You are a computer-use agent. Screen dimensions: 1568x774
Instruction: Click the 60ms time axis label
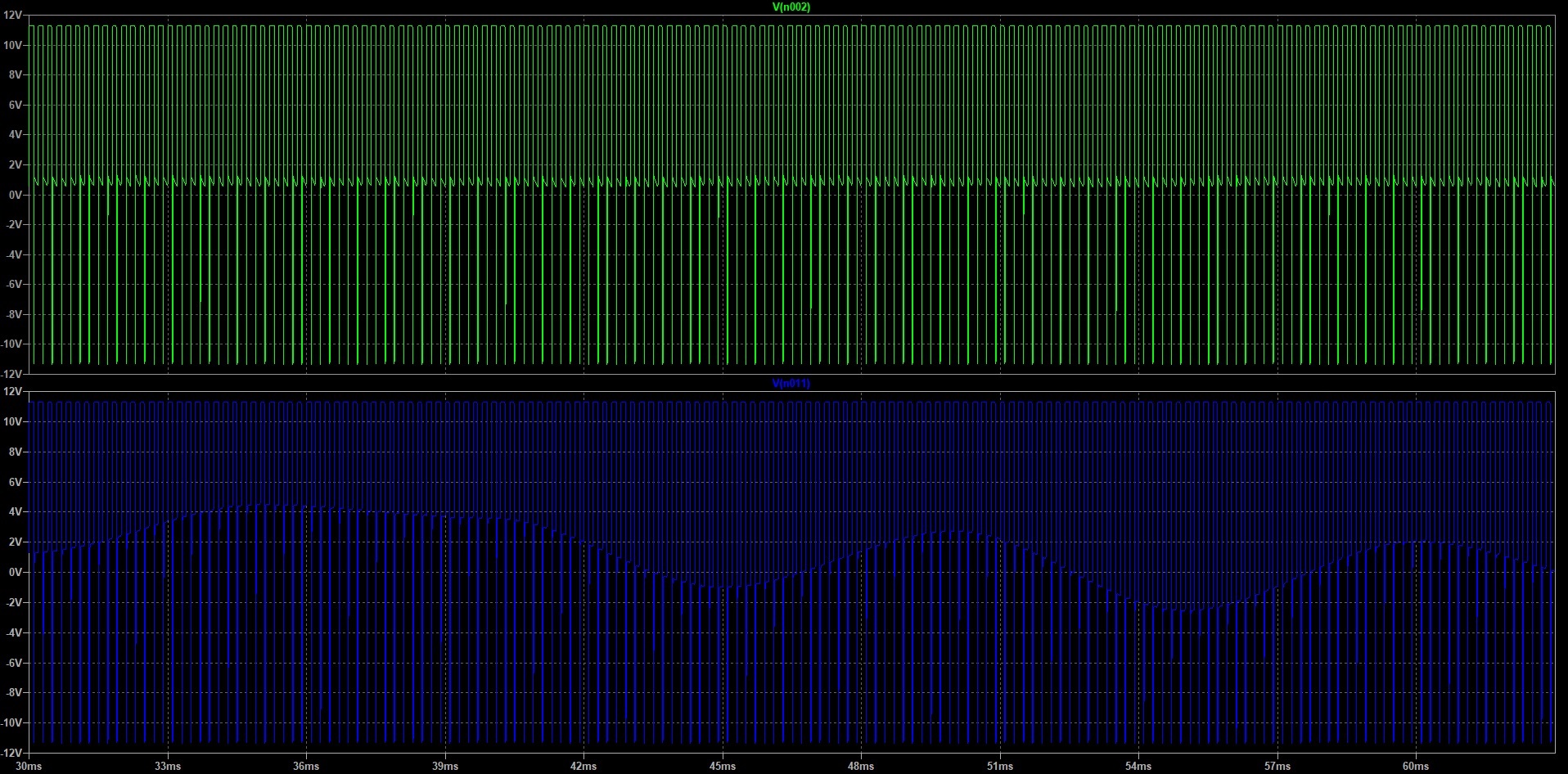tap(1416, 767)
